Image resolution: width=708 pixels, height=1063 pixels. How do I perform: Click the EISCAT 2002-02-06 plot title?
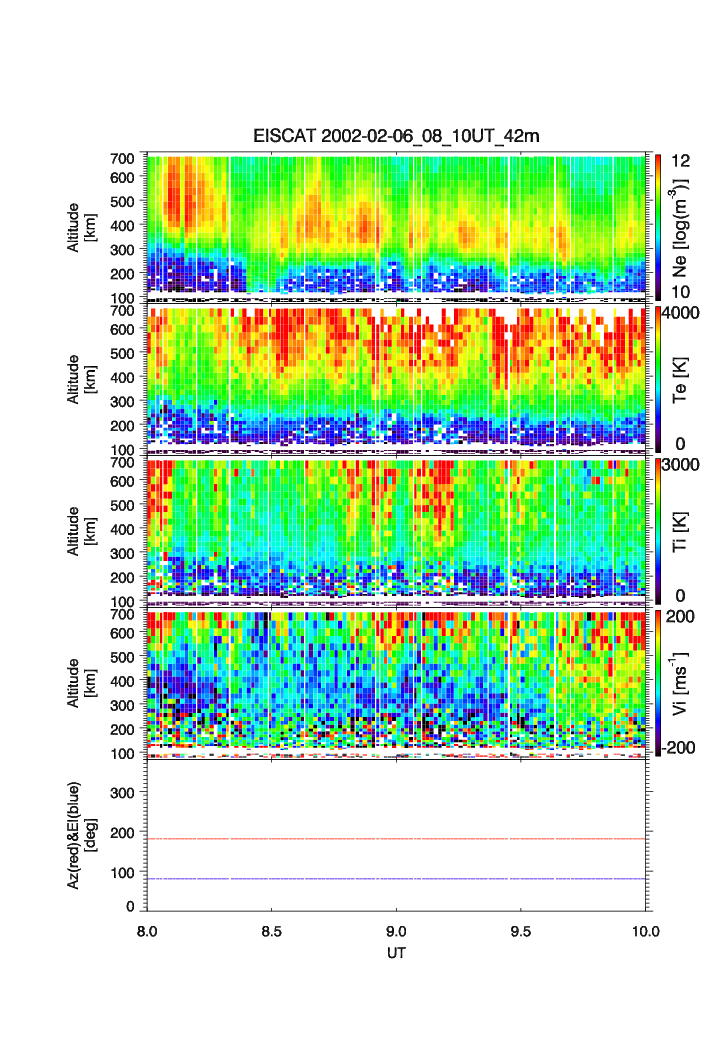coord(395,136)
